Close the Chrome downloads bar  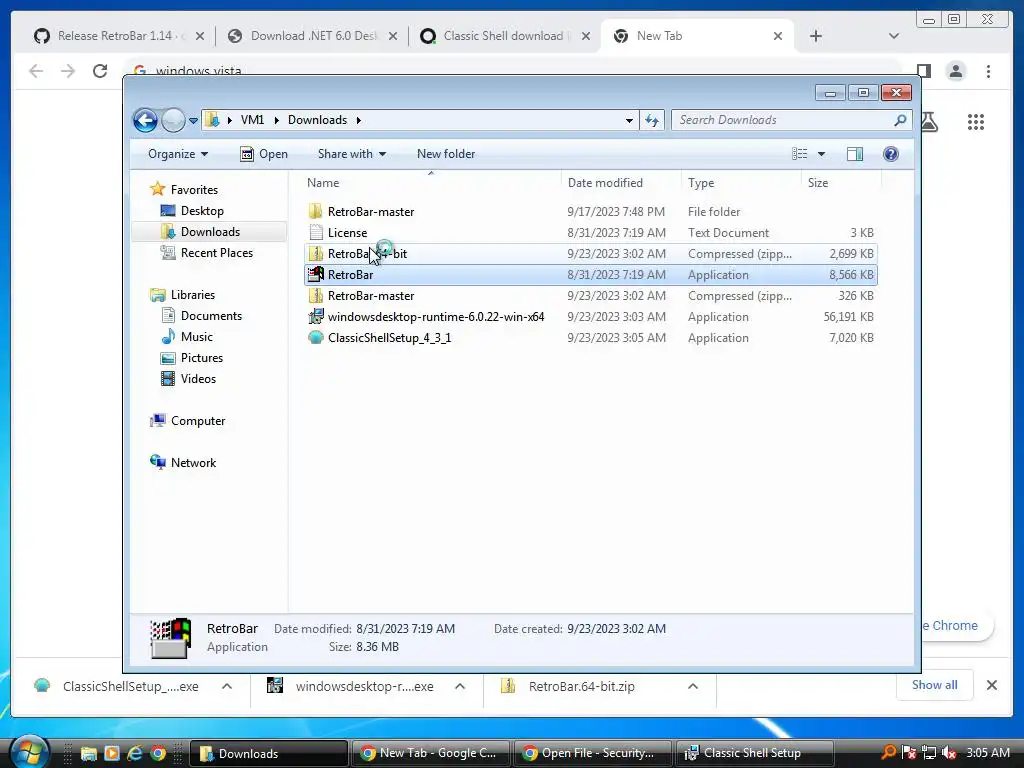tap(992, 685)
